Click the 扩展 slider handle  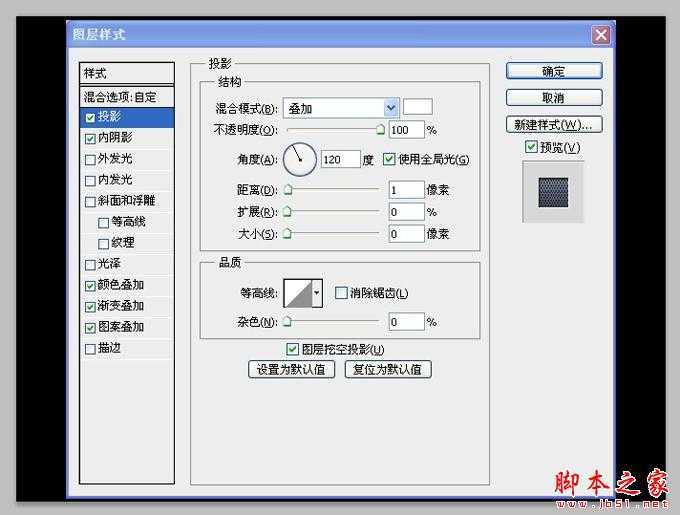point(287,212)
